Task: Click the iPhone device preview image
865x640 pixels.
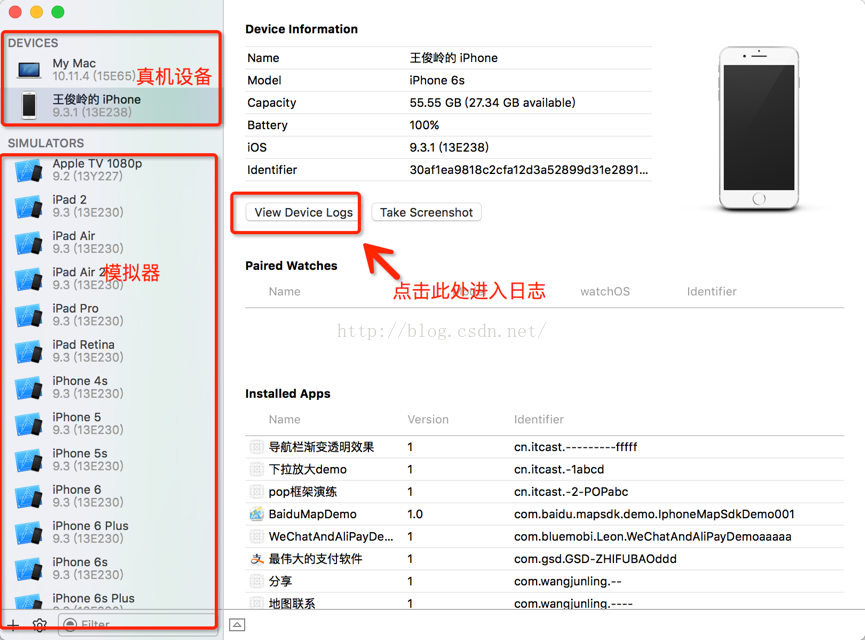Action: (759, 129)
